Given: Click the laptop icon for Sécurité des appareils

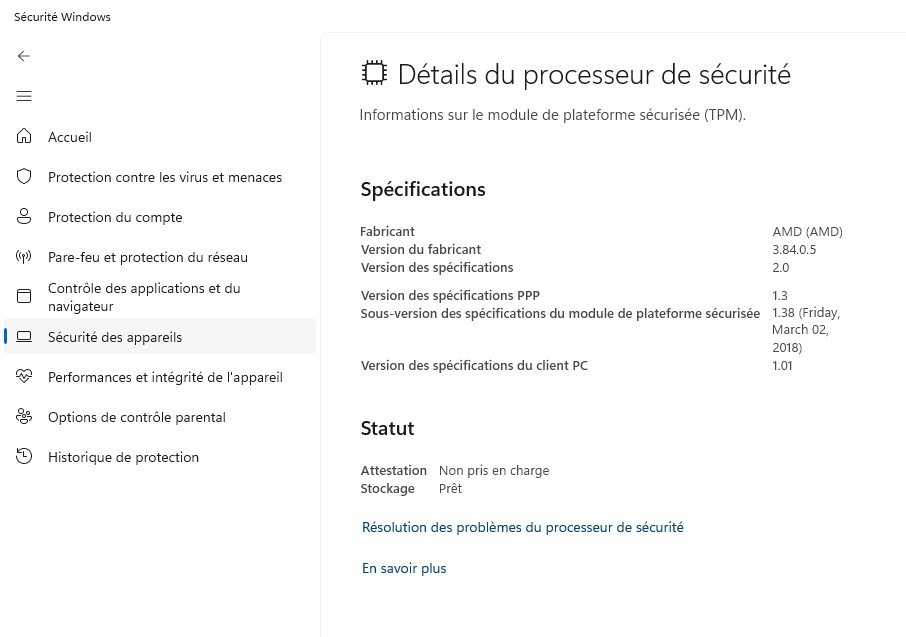Looking at the screenshot, I should tap(24, 336).
